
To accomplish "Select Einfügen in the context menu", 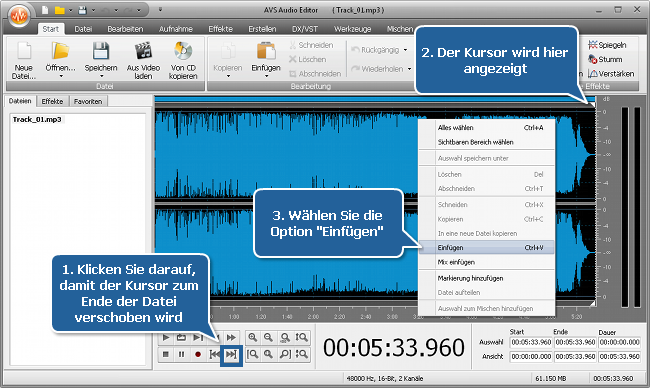I will pos(487,247).
